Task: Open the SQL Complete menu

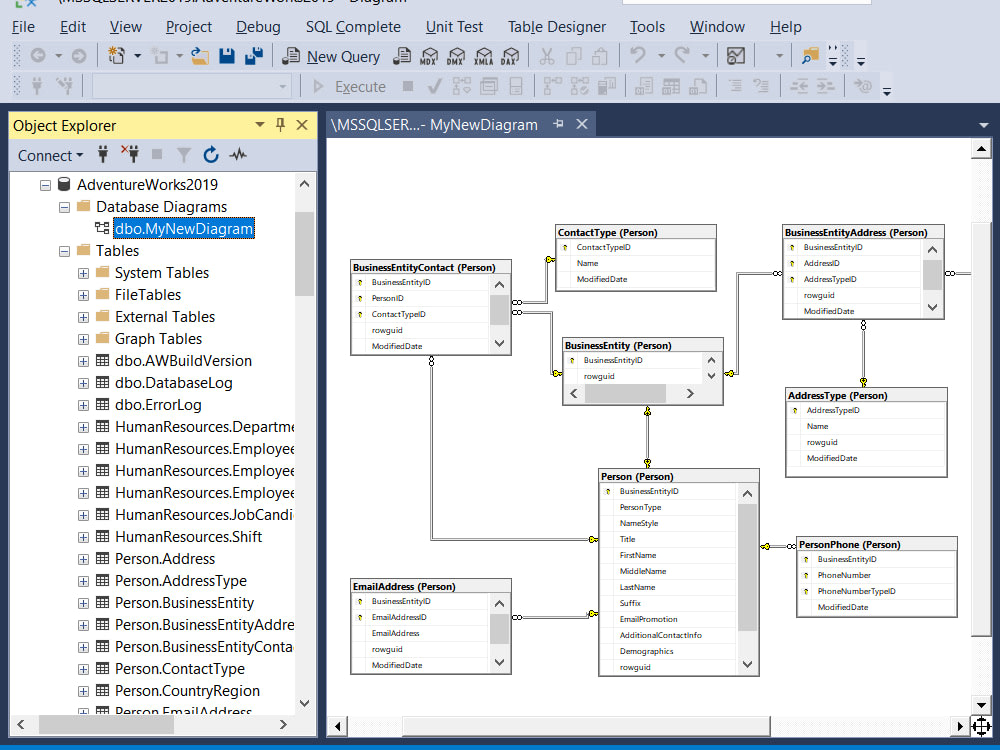Action: click(353, 27)
